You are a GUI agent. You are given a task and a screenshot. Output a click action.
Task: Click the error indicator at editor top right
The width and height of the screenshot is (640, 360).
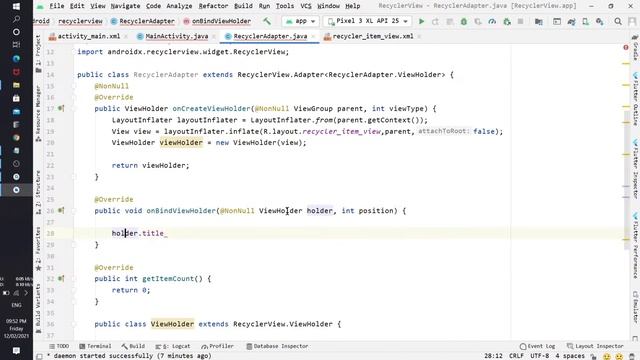(626, 48)
